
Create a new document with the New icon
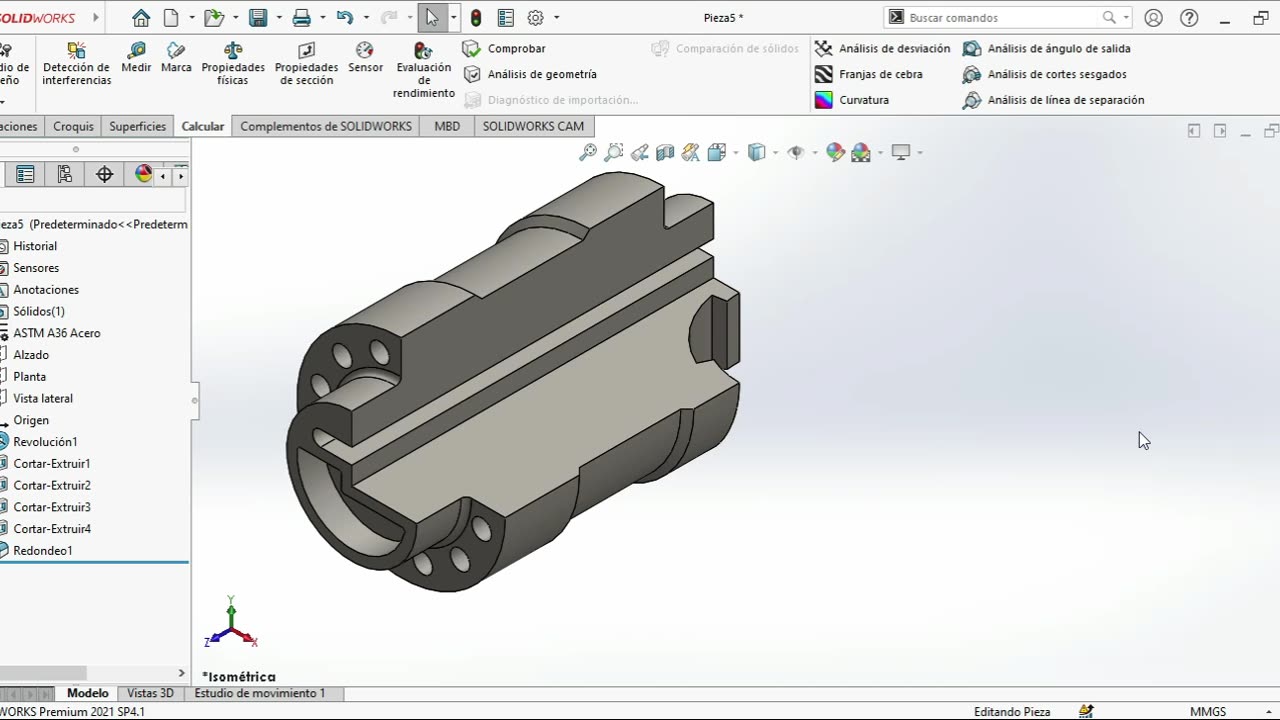(x=171, y=17)
